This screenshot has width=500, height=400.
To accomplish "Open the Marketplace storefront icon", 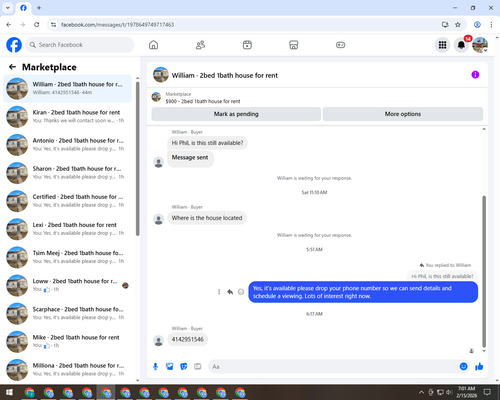I will (x=294, y=45).
